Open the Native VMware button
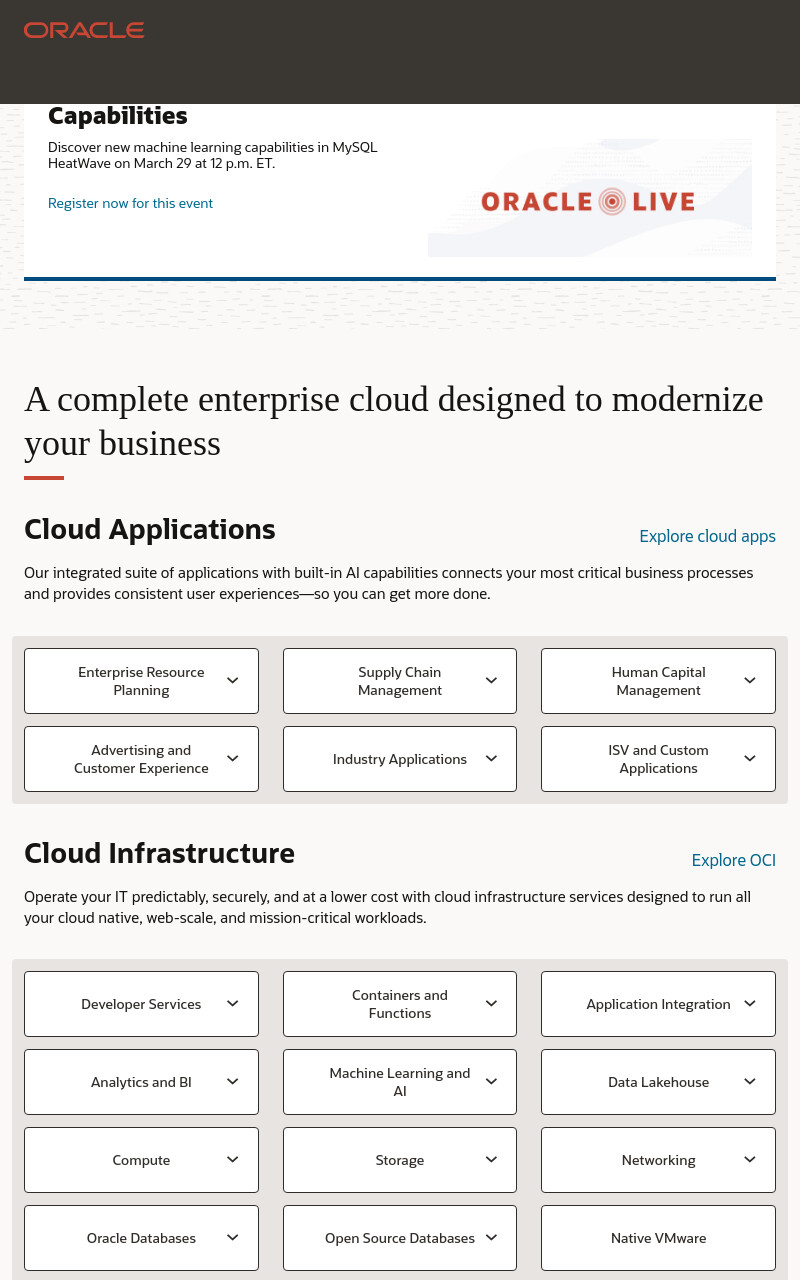The height and width of the screenshot is (1280, 800). [x=658, y=1238]
